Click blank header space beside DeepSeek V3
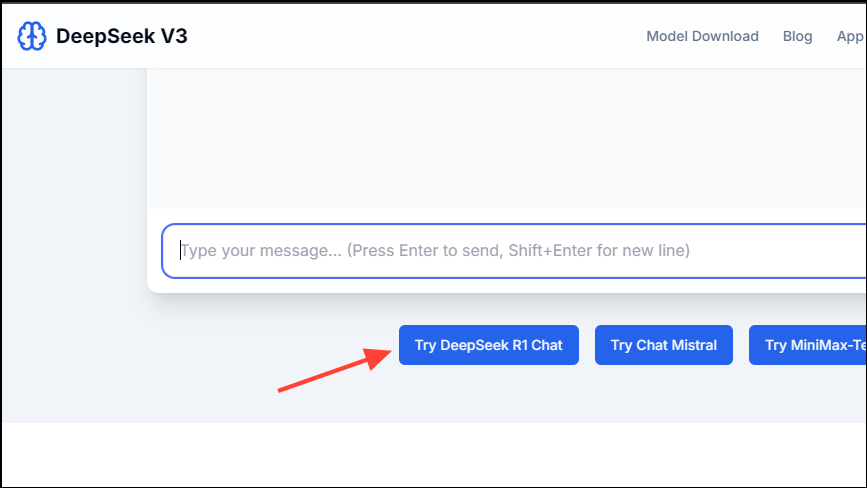The image size is (867, 488). click(x=415, y=36)
